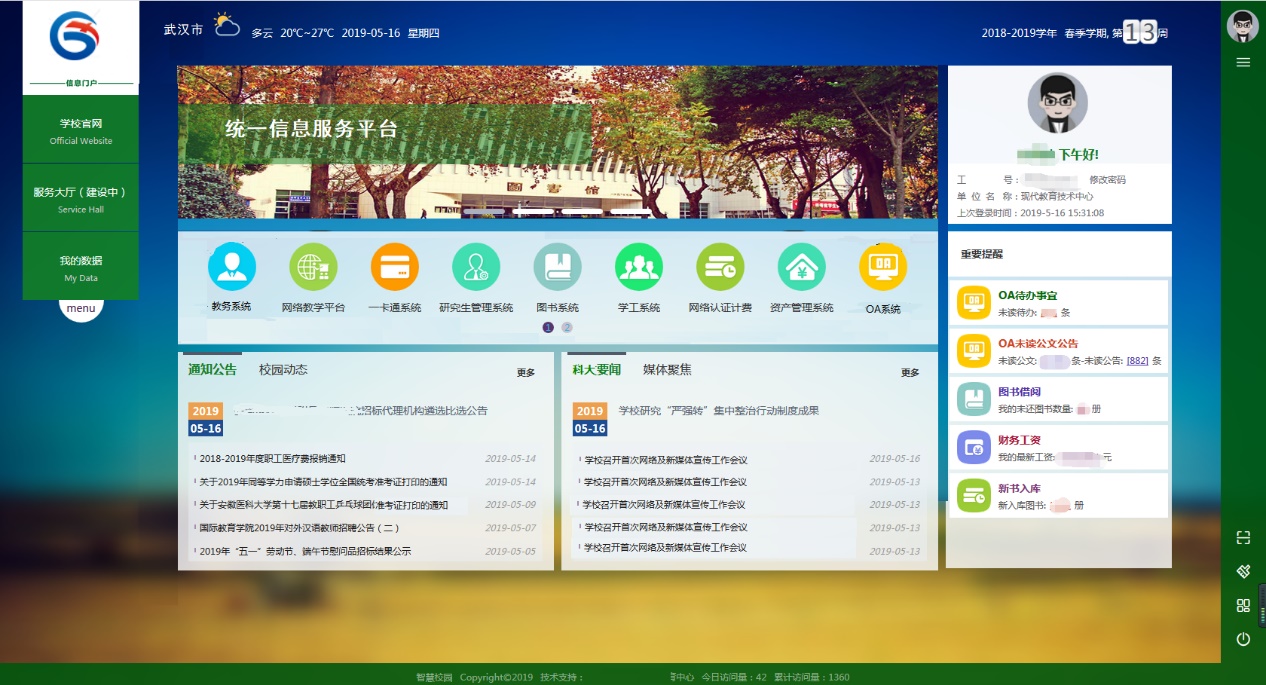Open the 教务系统 icon
This screenshot has width=1266, height=685.
(231, 268)
